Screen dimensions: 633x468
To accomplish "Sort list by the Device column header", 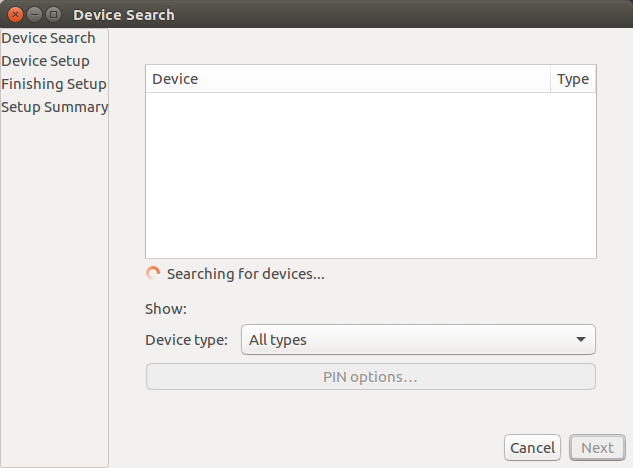I will (347, 79).
